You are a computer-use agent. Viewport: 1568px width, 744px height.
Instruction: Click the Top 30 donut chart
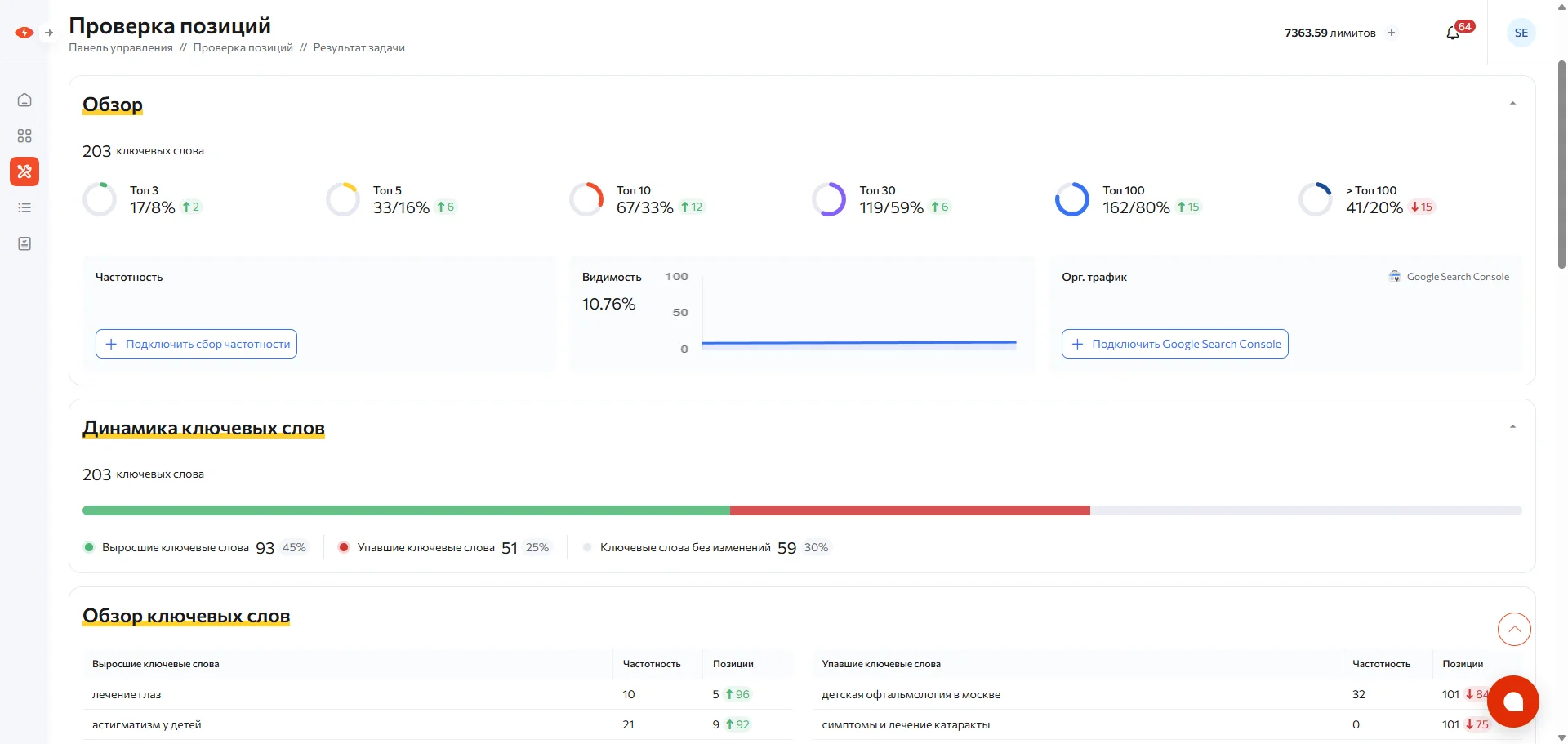click(x=829, y=199)
